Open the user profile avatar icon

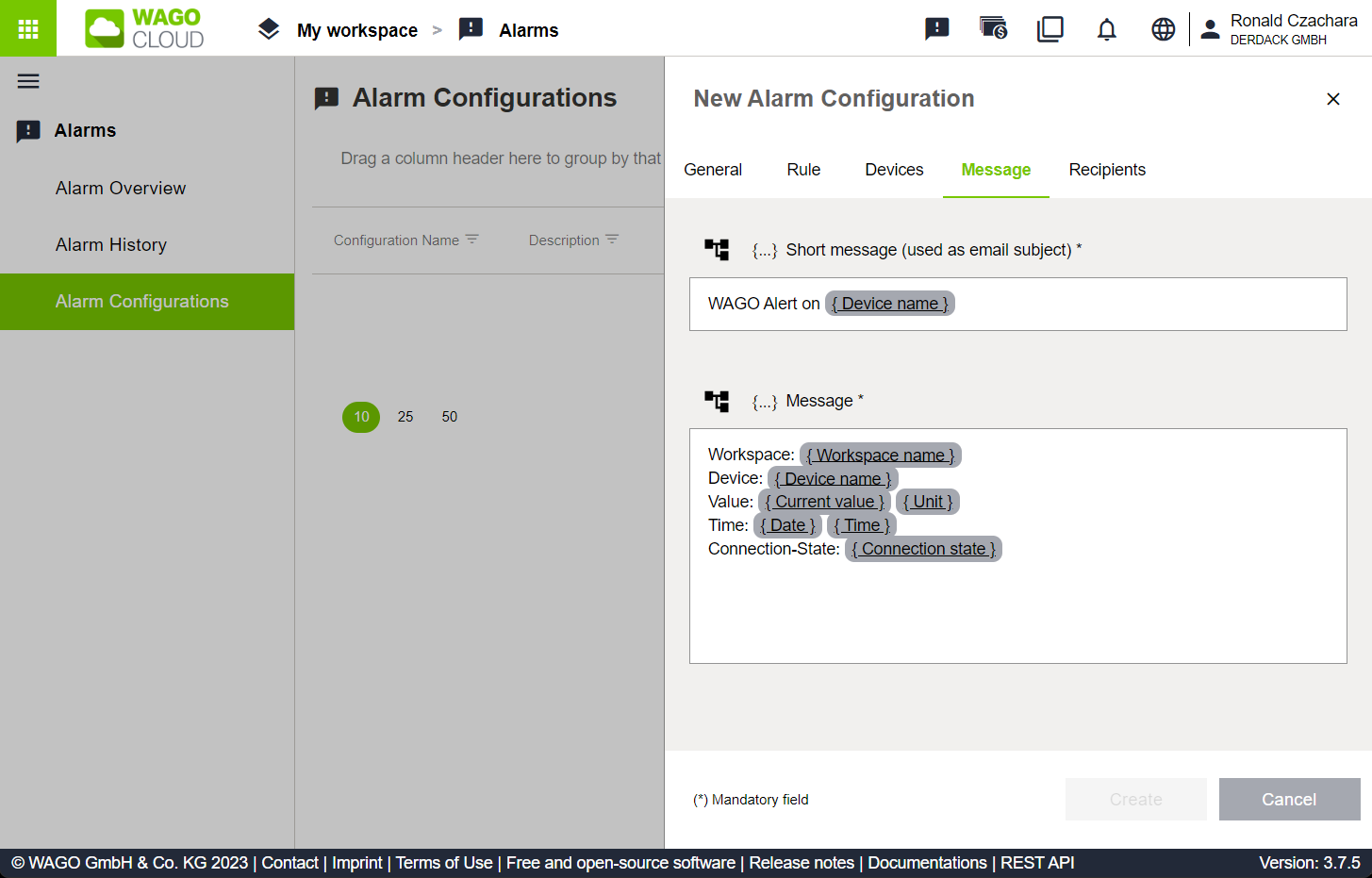(x=1210, y=29)
